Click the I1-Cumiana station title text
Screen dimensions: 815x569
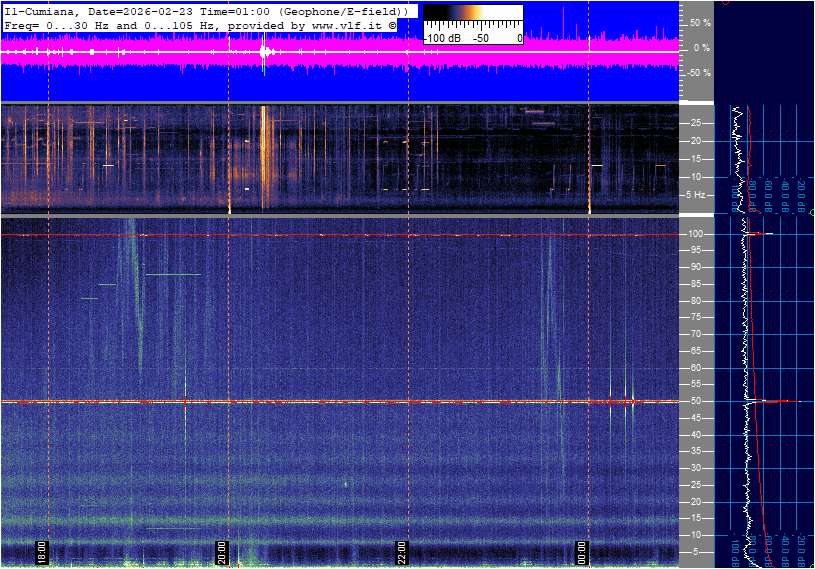coord(42,9)
